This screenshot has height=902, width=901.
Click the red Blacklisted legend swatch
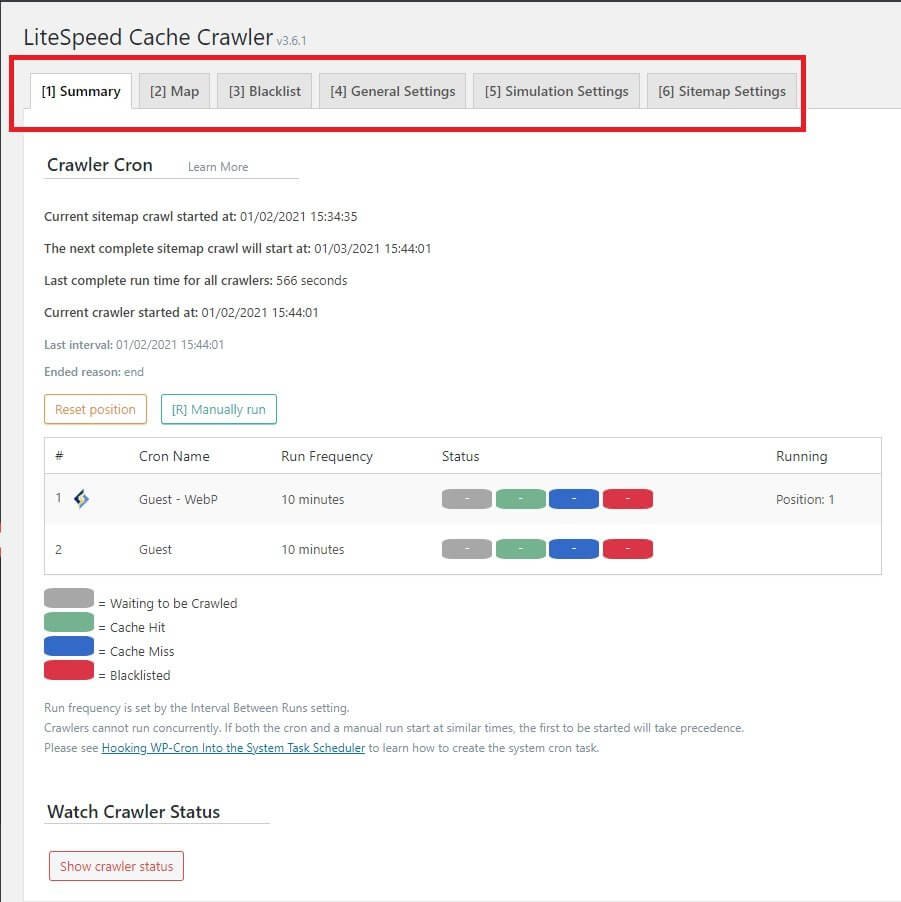[x=69, y=670]
